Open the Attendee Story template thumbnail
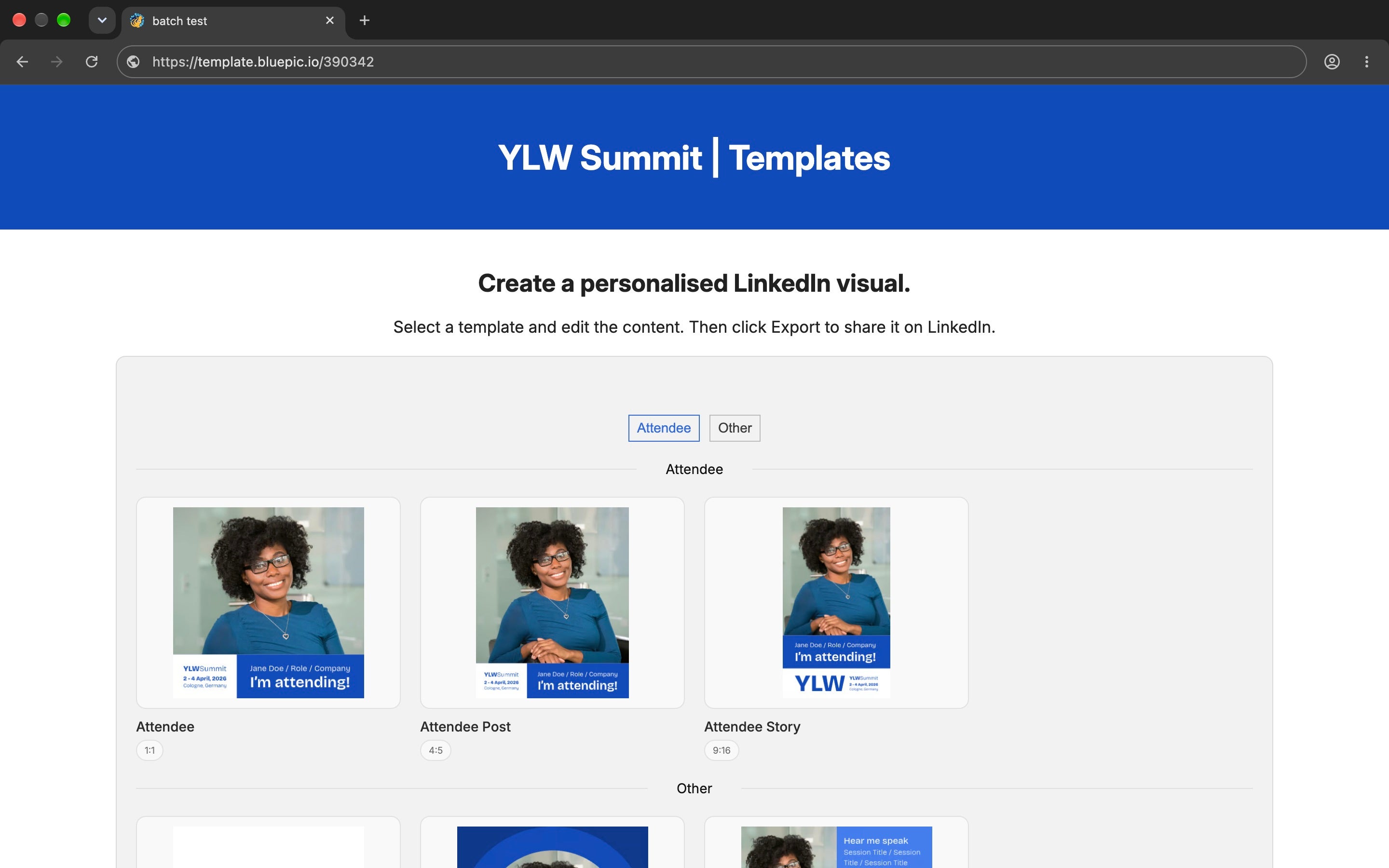This screenshot has height=868, width=1389. point(836,602)
